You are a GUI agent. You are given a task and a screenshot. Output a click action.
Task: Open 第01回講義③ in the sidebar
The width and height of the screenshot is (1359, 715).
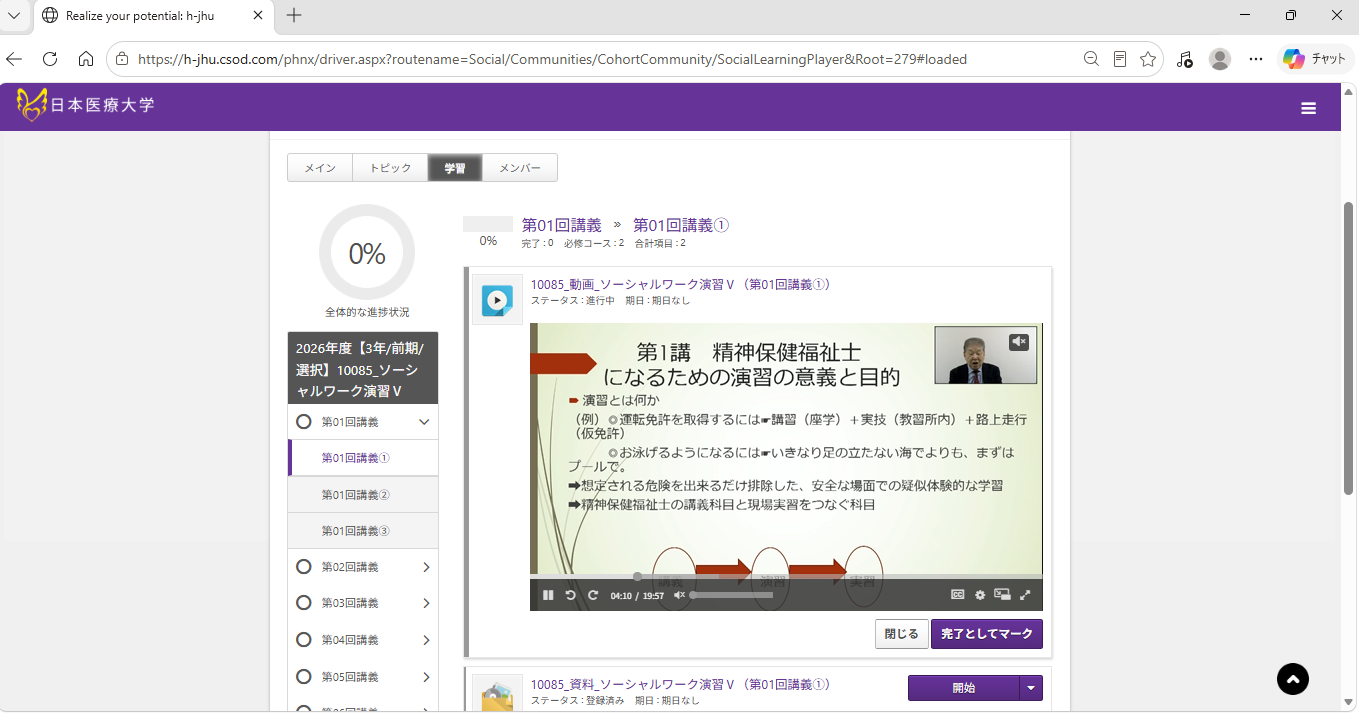(363, 531)
